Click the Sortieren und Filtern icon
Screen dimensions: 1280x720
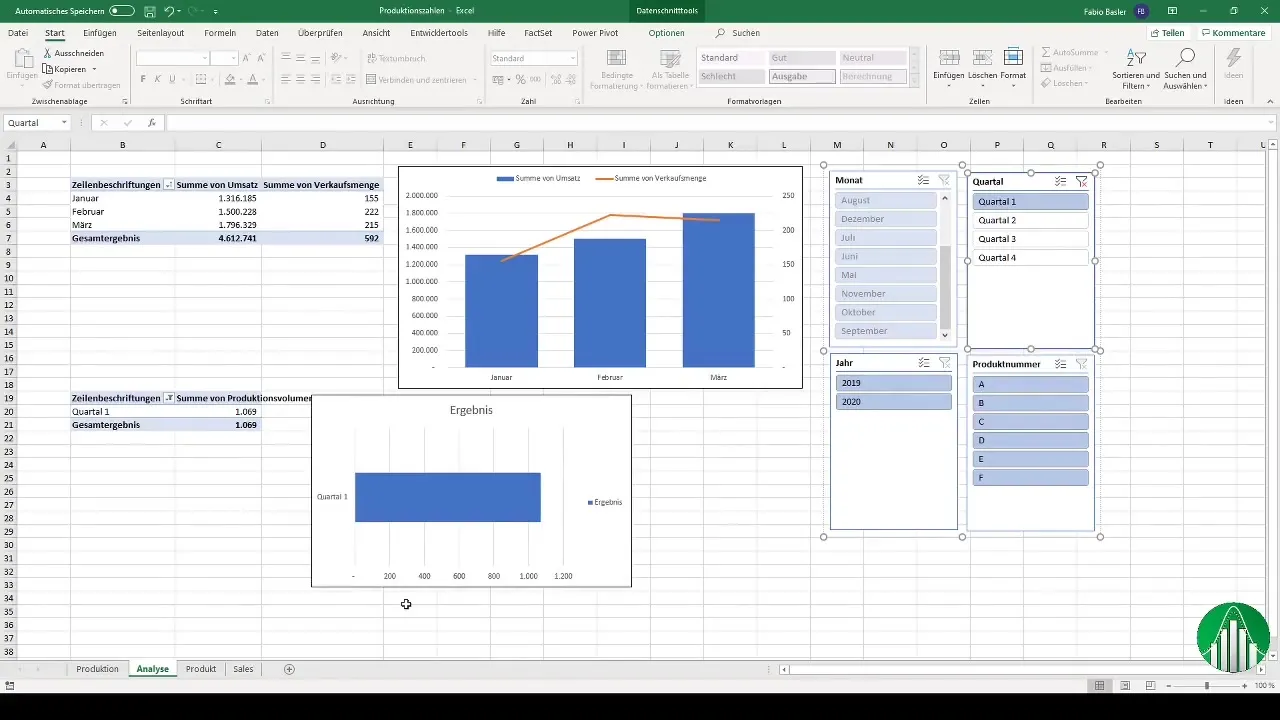(1136, 58)
